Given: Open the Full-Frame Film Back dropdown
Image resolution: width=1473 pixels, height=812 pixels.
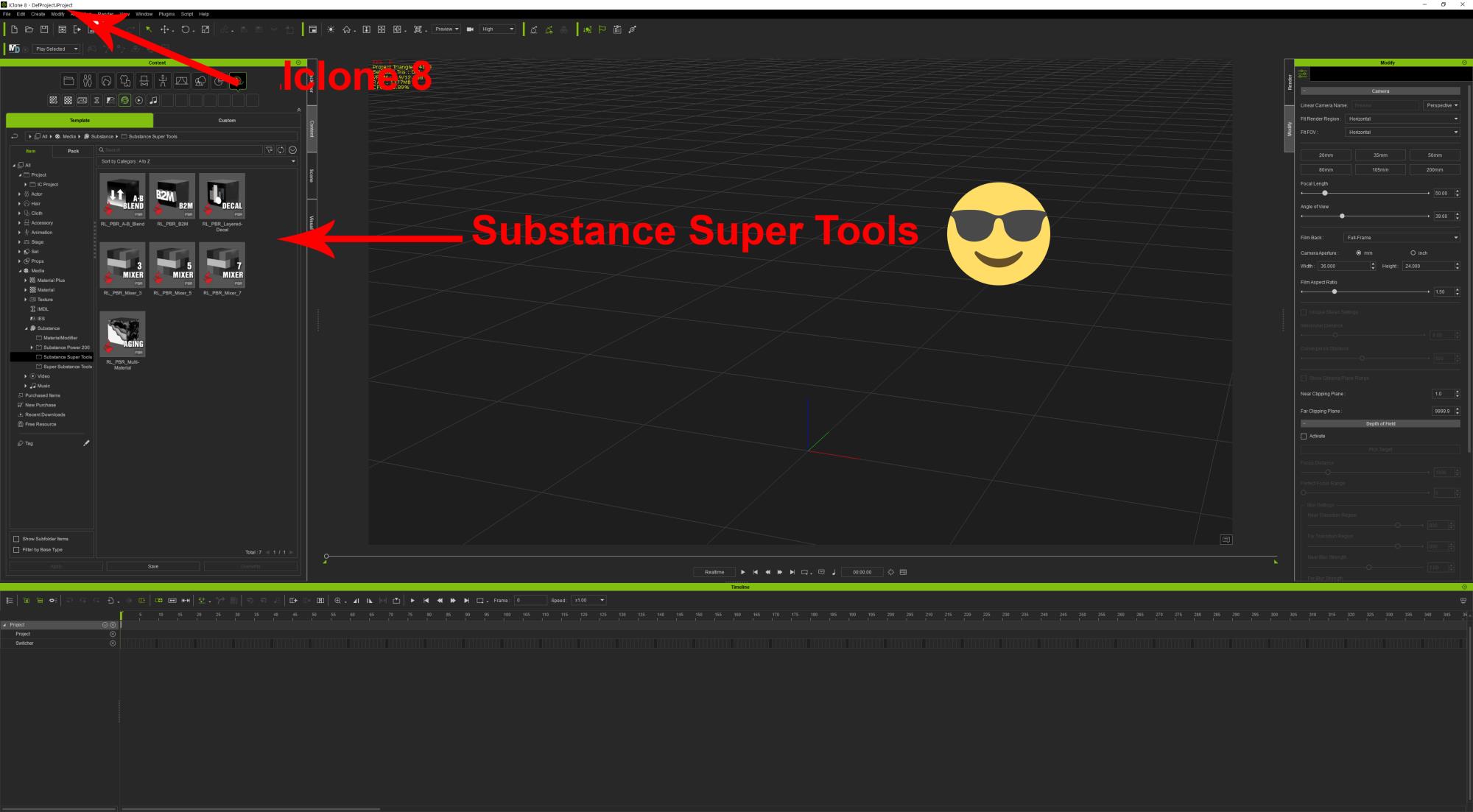Looking at the screenshot, I should pos(1402,238).
